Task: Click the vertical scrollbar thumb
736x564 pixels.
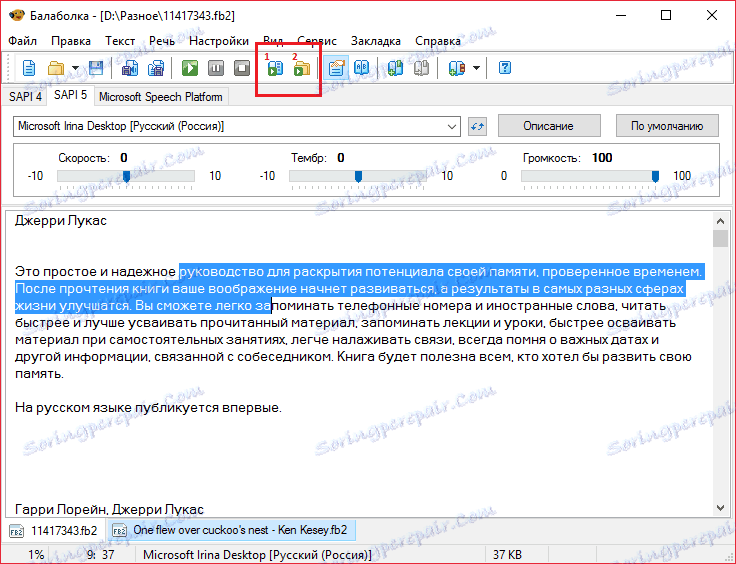Action: click(720, 238)
